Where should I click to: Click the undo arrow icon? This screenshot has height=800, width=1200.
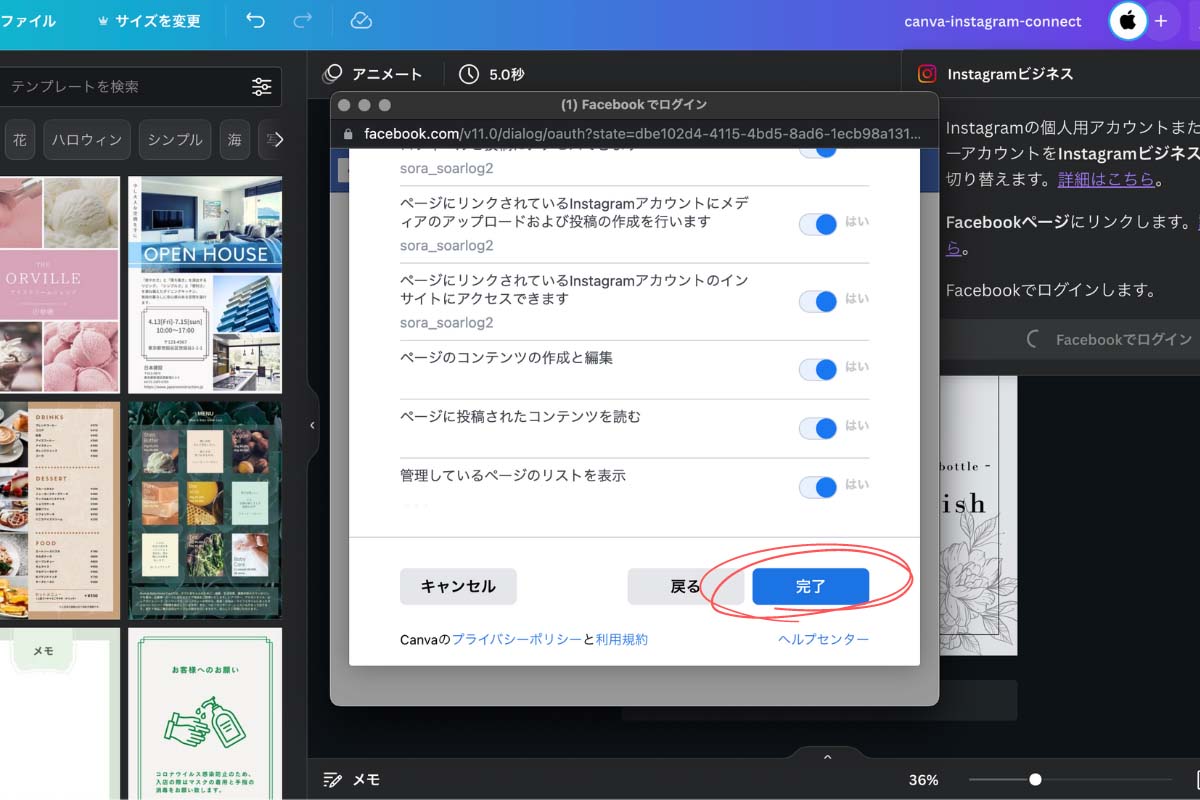click(255, 20)
